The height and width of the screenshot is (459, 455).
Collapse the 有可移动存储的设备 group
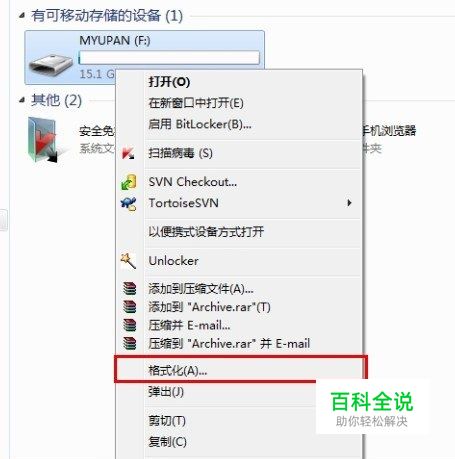22,15
